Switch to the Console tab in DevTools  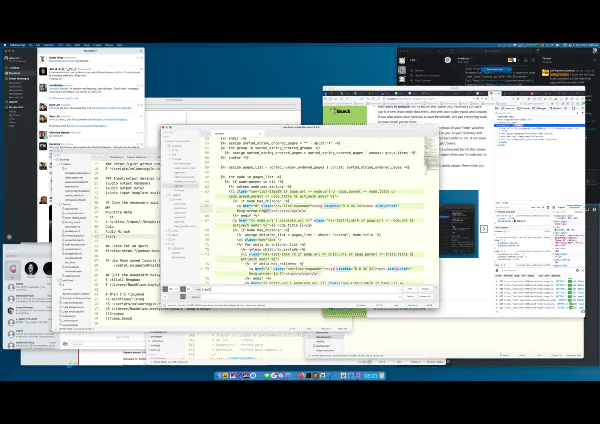point(523,108)
